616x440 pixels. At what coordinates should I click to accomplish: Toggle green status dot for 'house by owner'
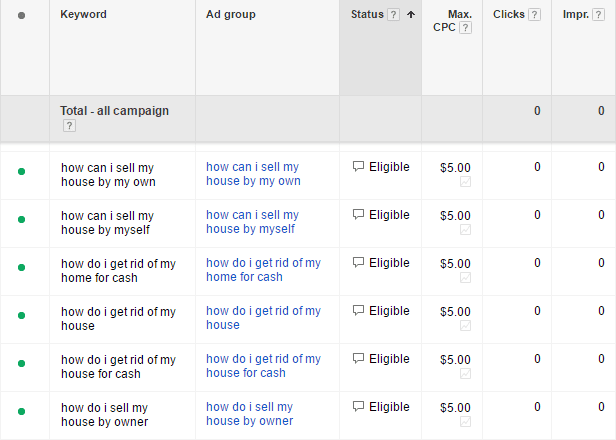tap(22, 411)
